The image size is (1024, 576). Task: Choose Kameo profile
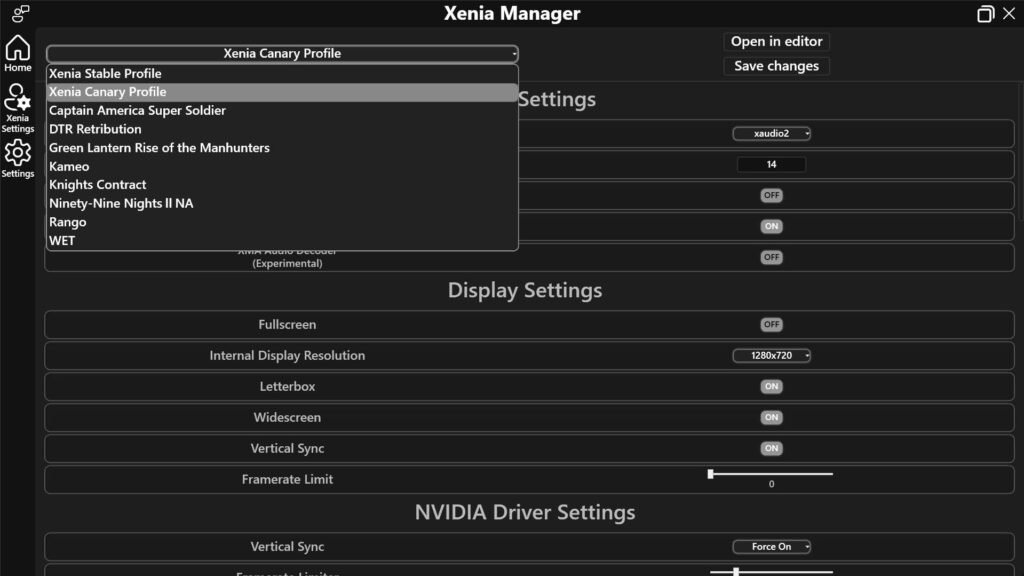click(x=282, y=167)
